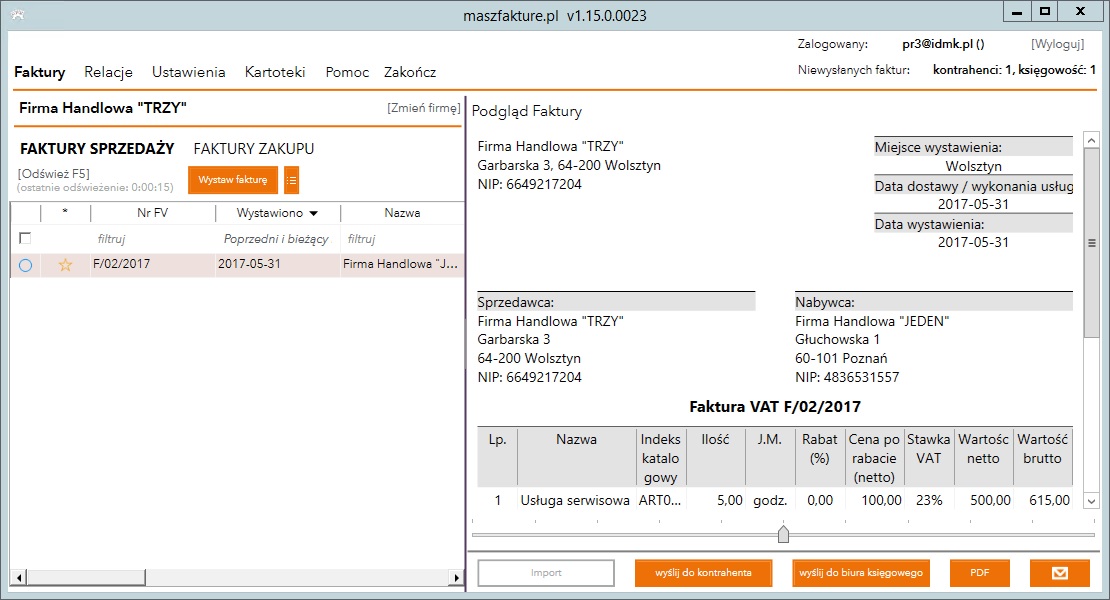Click wyślij do biura księgowego button
The width and height of the screenshot is (1110, 600).
click(x=861, y=573)
